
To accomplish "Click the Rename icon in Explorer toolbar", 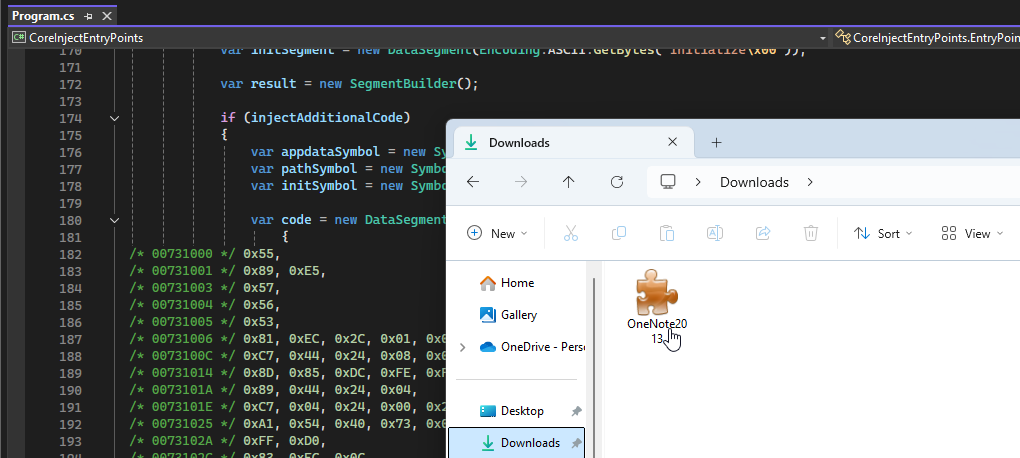I will (715, 233).
